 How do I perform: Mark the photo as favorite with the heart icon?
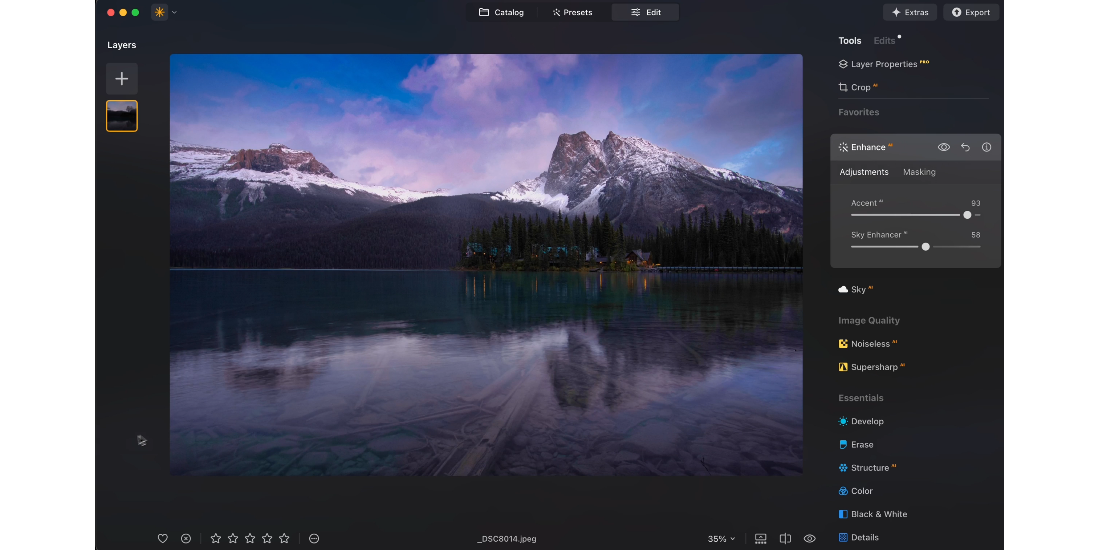pyautogui.click(x=163, y=539)
